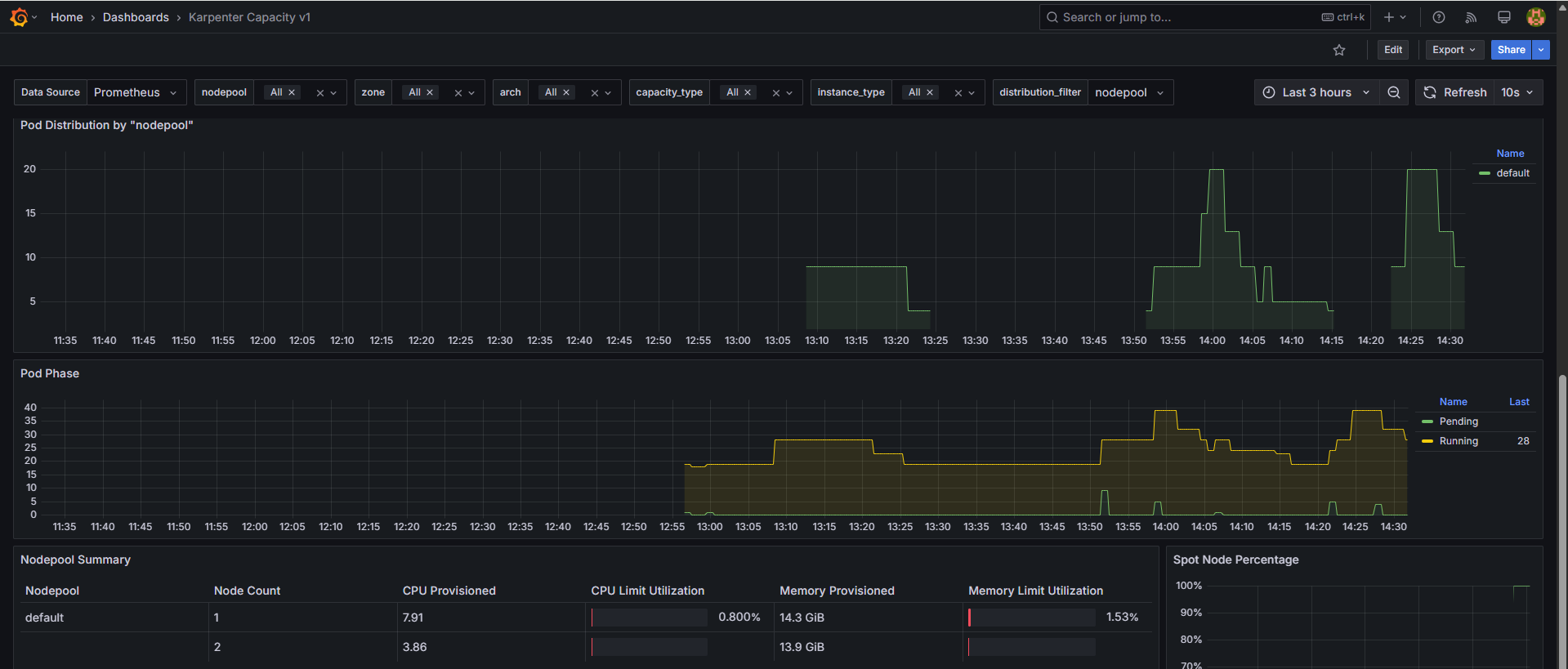Click the Karpenter Capacity v1 breadcrumb
The width and height of the screenshot is (1568, 669).
click(249, 17)
